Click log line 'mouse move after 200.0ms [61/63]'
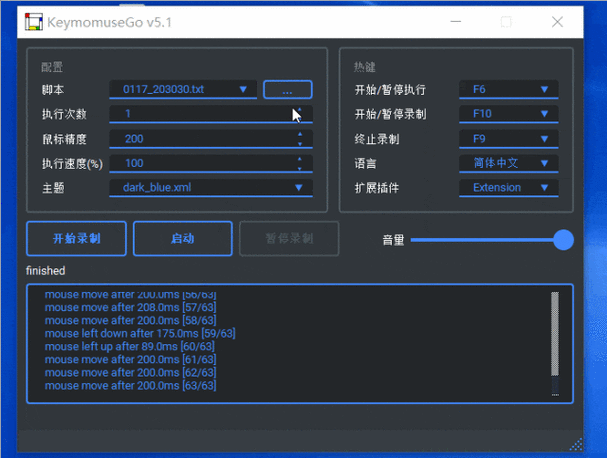Image resolution: width=607 pixels, height=458 pixels. point(130,360)
